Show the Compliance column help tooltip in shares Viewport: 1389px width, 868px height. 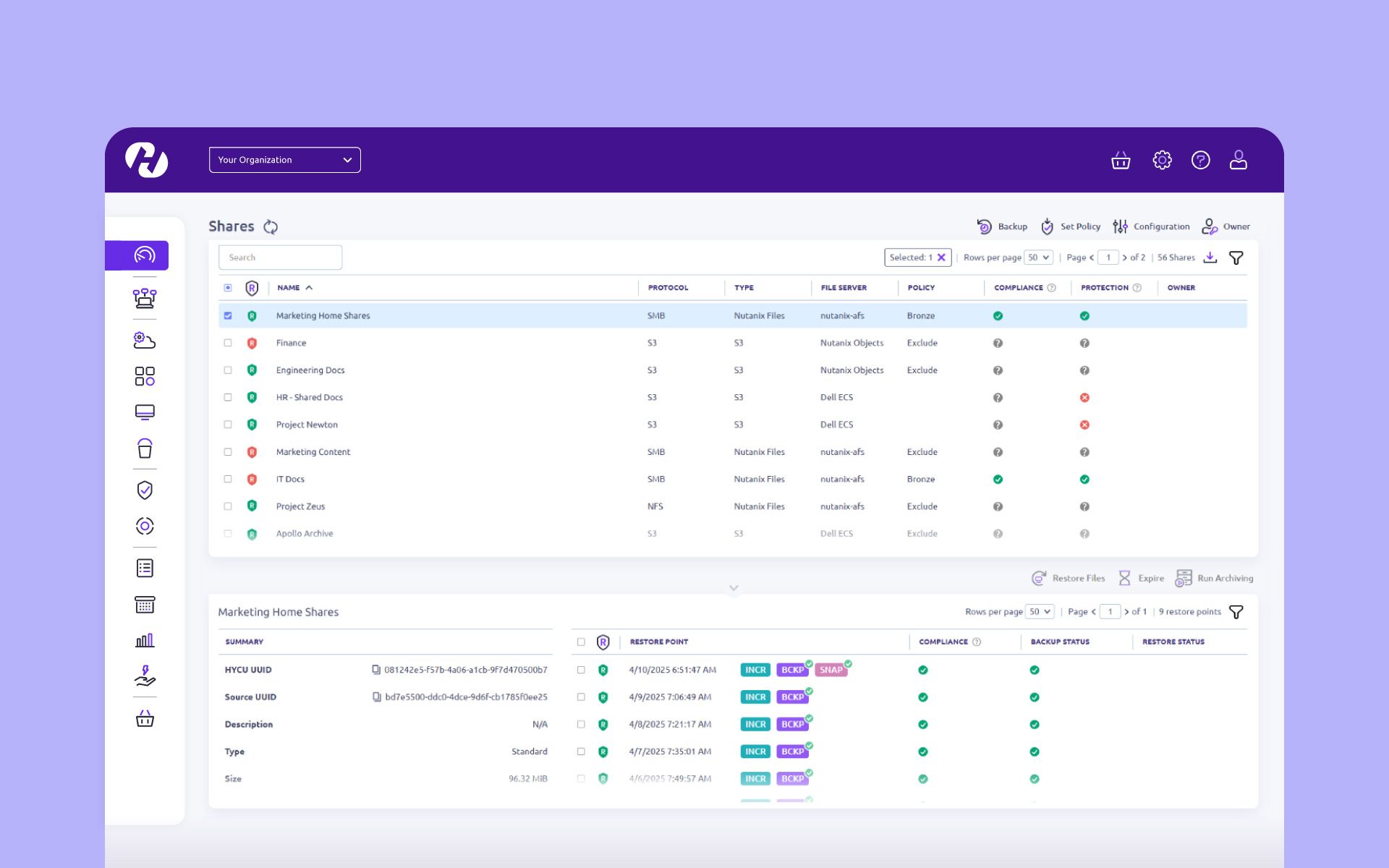1052,288
